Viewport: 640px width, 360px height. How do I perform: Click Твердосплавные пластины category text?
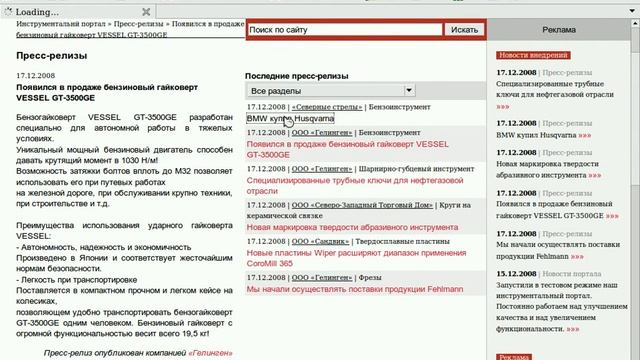point(402,242)
